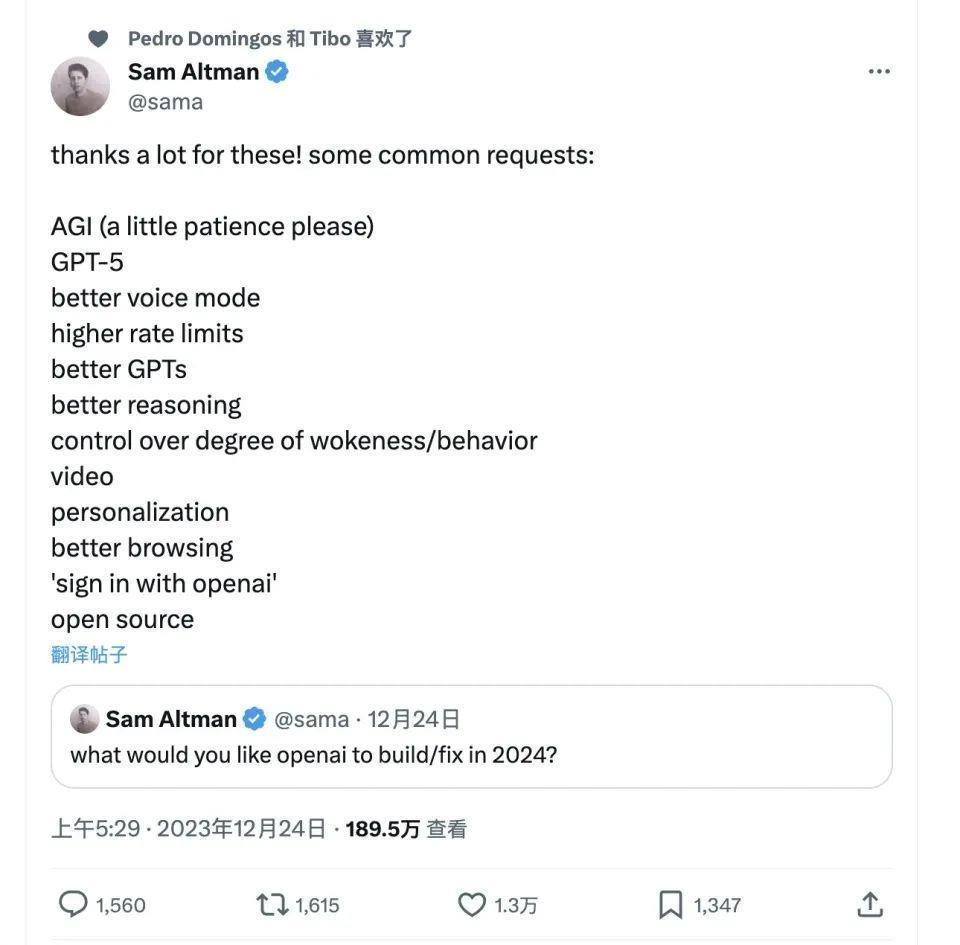Click the 上午5:29 · 2023年12月24日 timestamp
Image resolution: width=960 pixels, height=945 pixels.
pyautogui.click(x=189, y=829)
